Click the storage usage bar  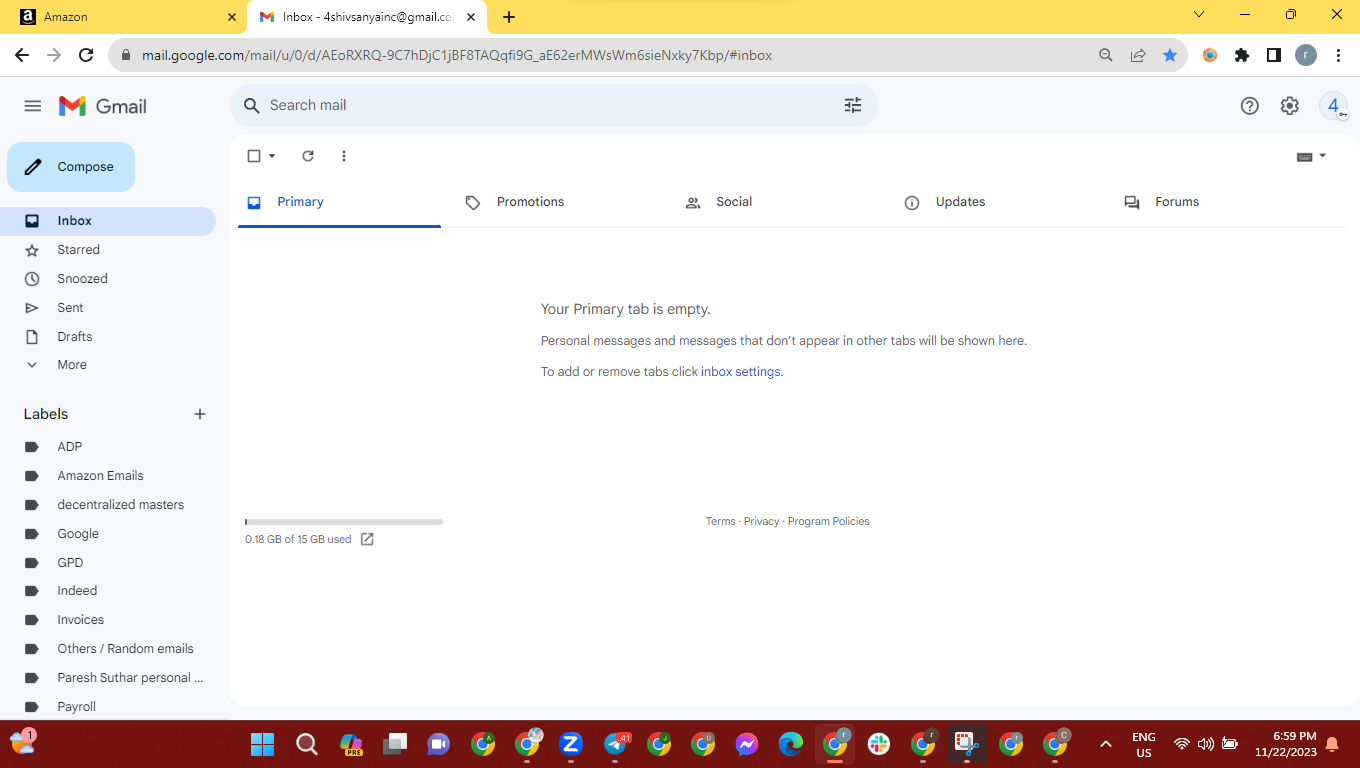coord(344,522)
